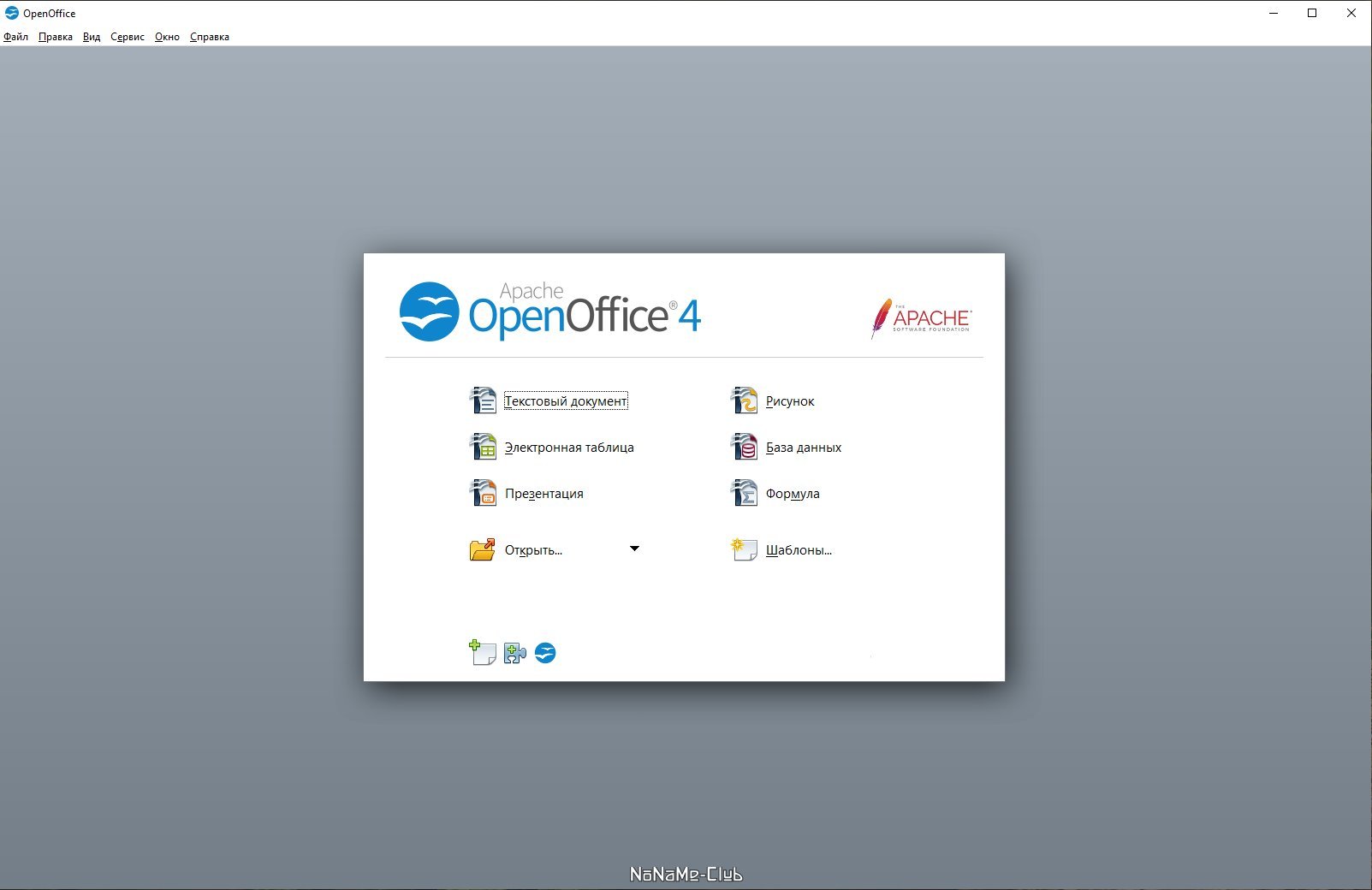The width and height of the screenshot is (1372, 890).
Task: Open the Правка menu
Action: point(56,37)
